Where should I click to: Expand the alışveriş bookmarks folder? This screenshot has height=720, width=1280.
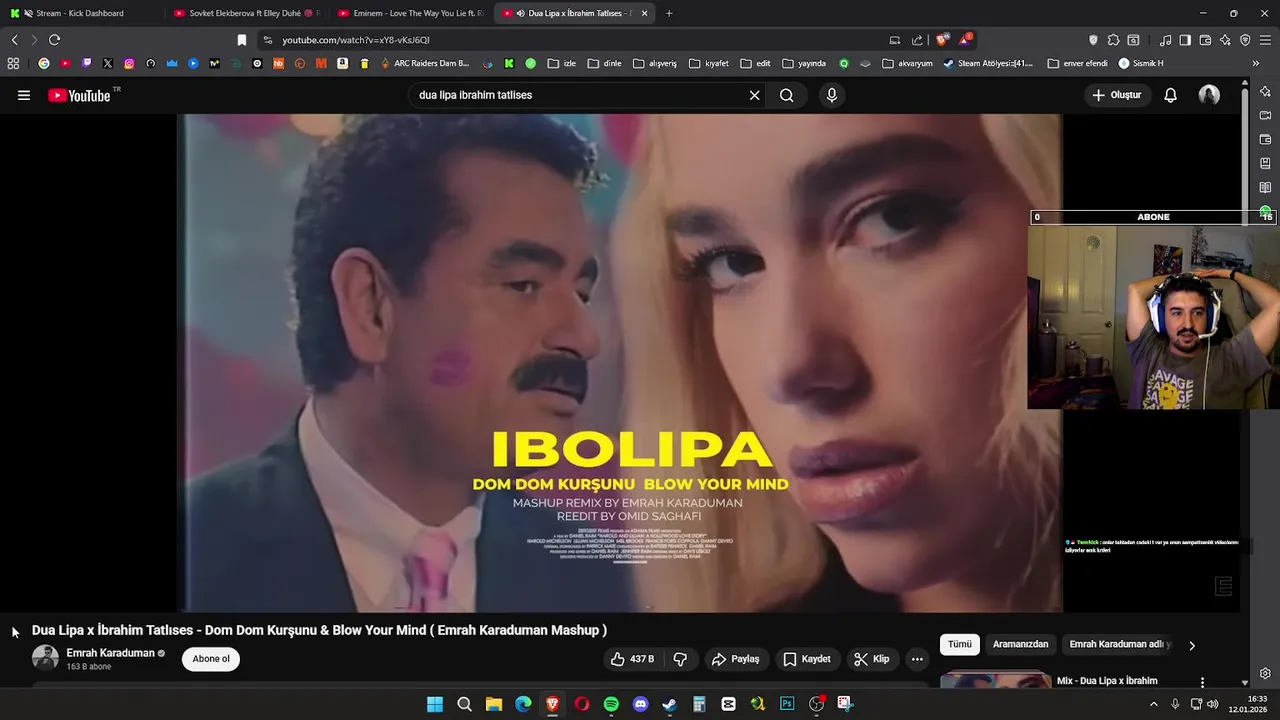click(655, 63)
